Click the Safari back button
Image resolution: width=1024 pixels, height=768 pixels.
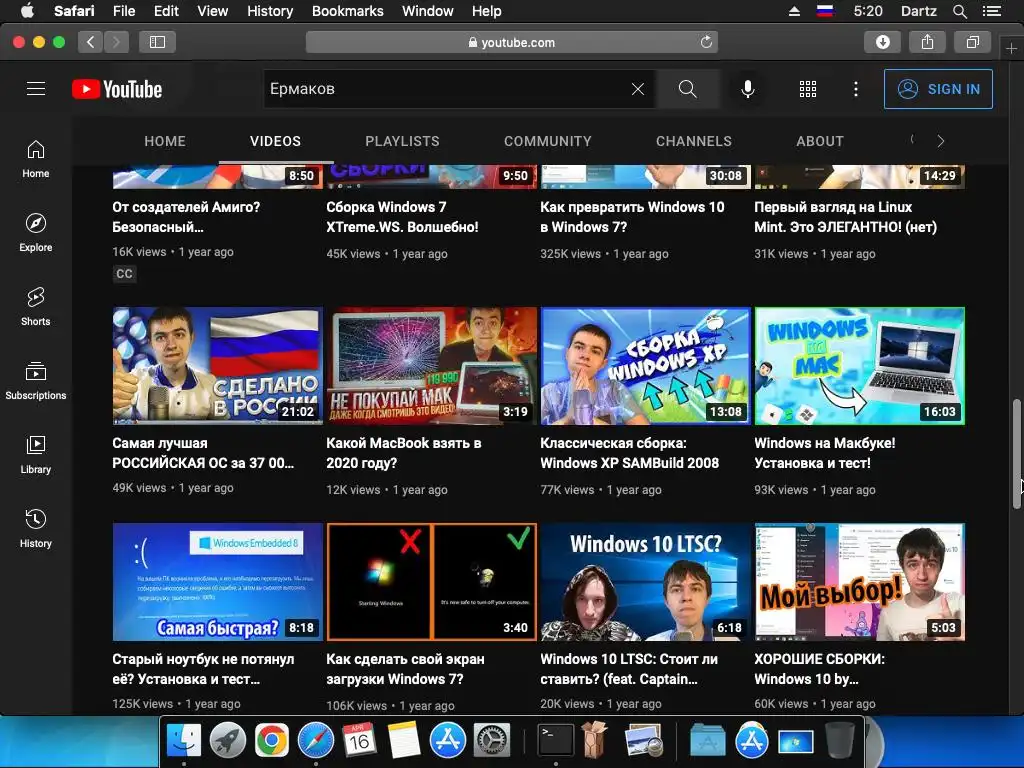point(91,42)
